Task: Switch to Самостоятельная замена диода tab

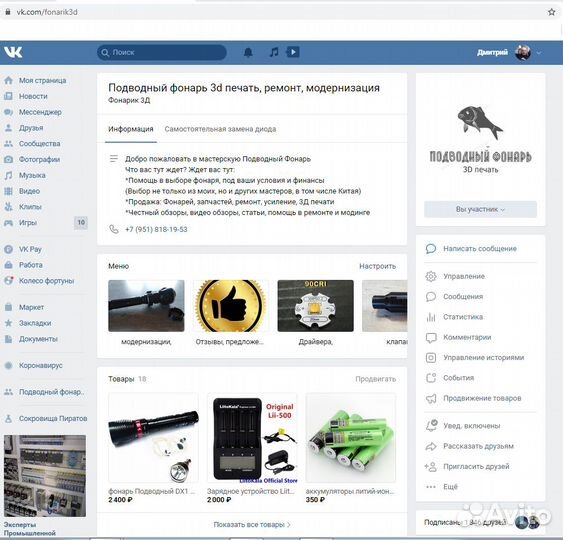Action: coord(220,129)
